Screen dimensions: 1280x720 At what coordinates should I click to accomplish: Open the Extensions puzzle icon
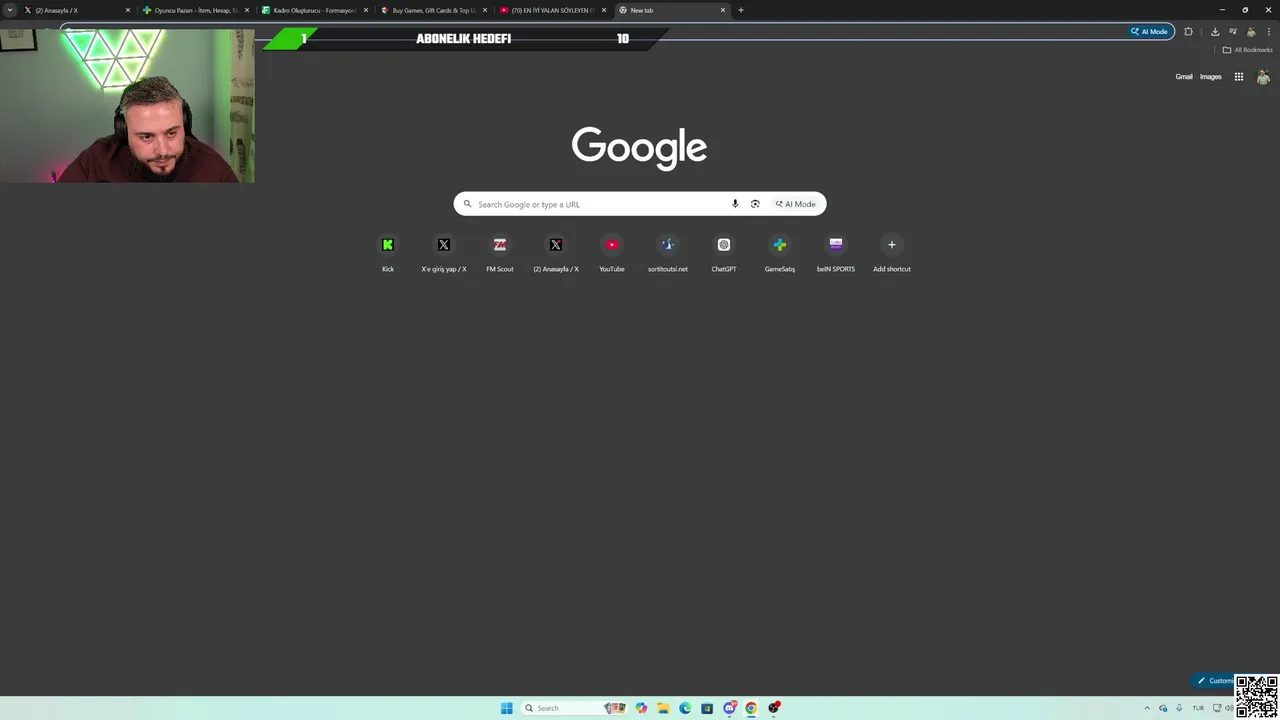1188,31
